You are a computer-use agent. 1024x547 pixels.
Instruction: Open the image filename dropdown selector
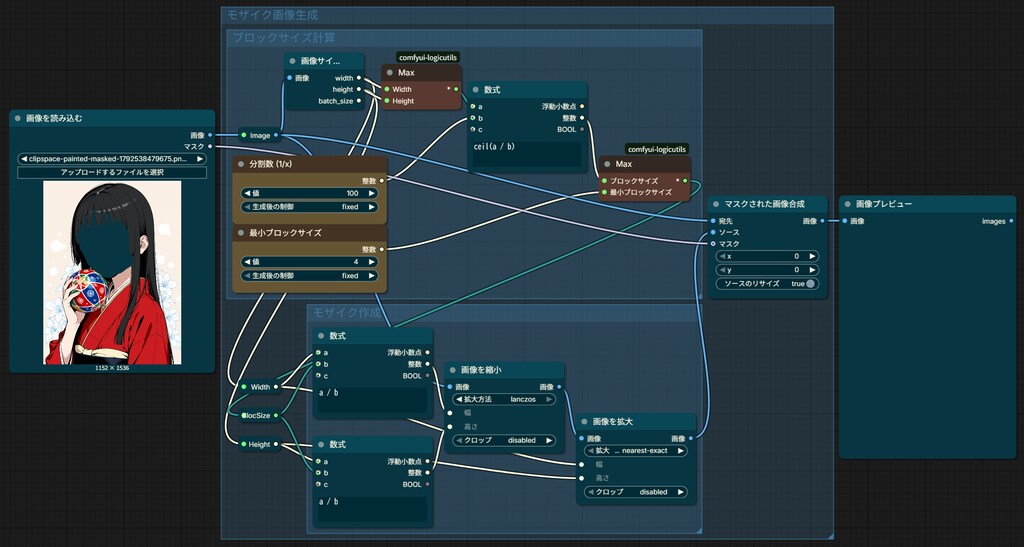(112, 159)
